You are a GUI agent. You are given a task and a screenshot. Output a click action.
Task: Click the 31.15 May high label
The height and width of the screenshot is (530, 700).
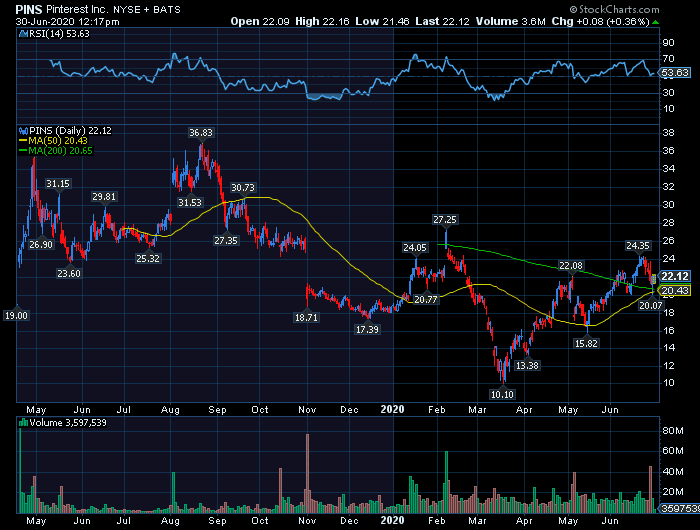click(x=58, y=184)
